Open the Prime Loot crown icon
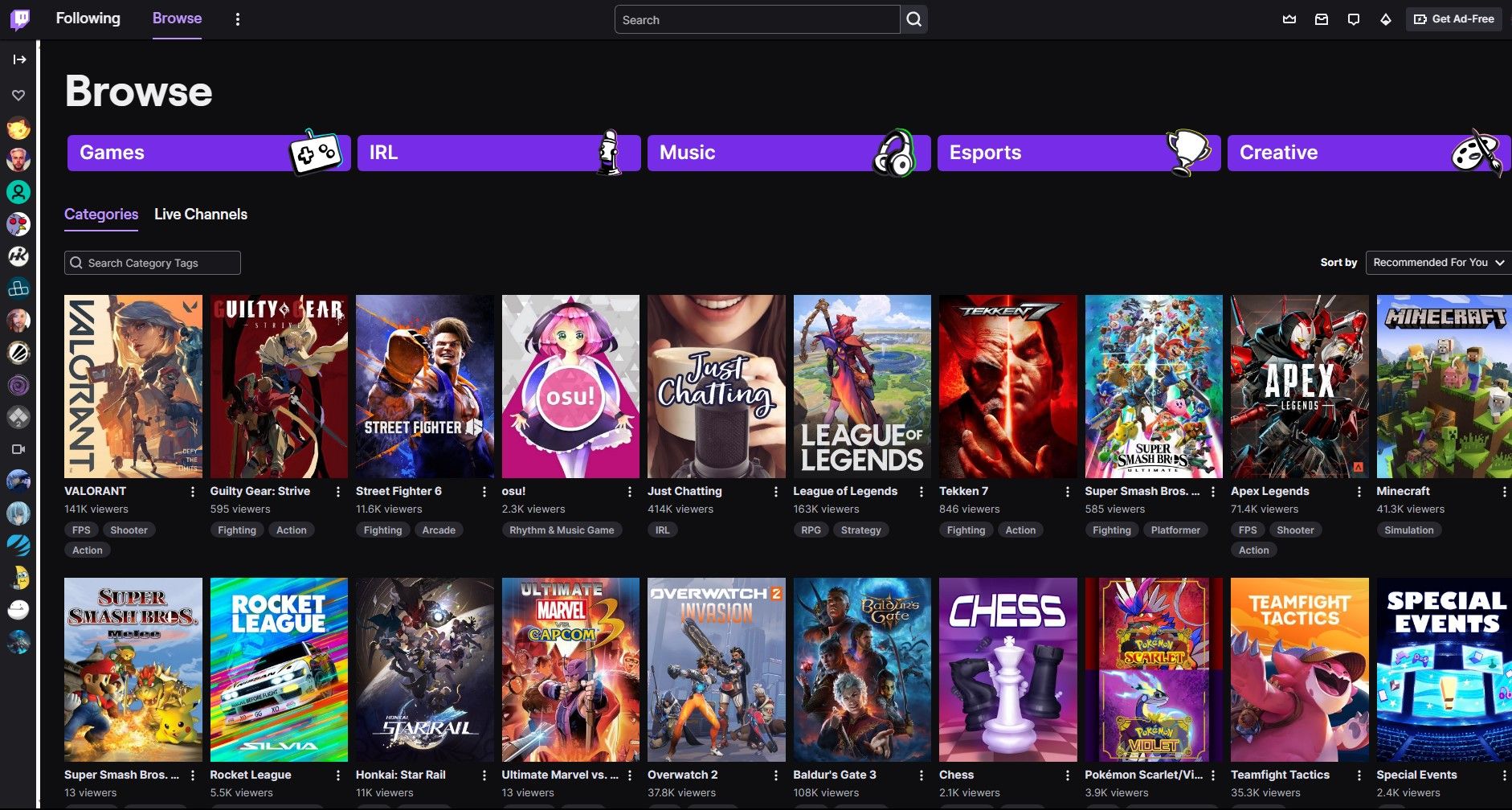The image size is (1512, 810). 1289,18
